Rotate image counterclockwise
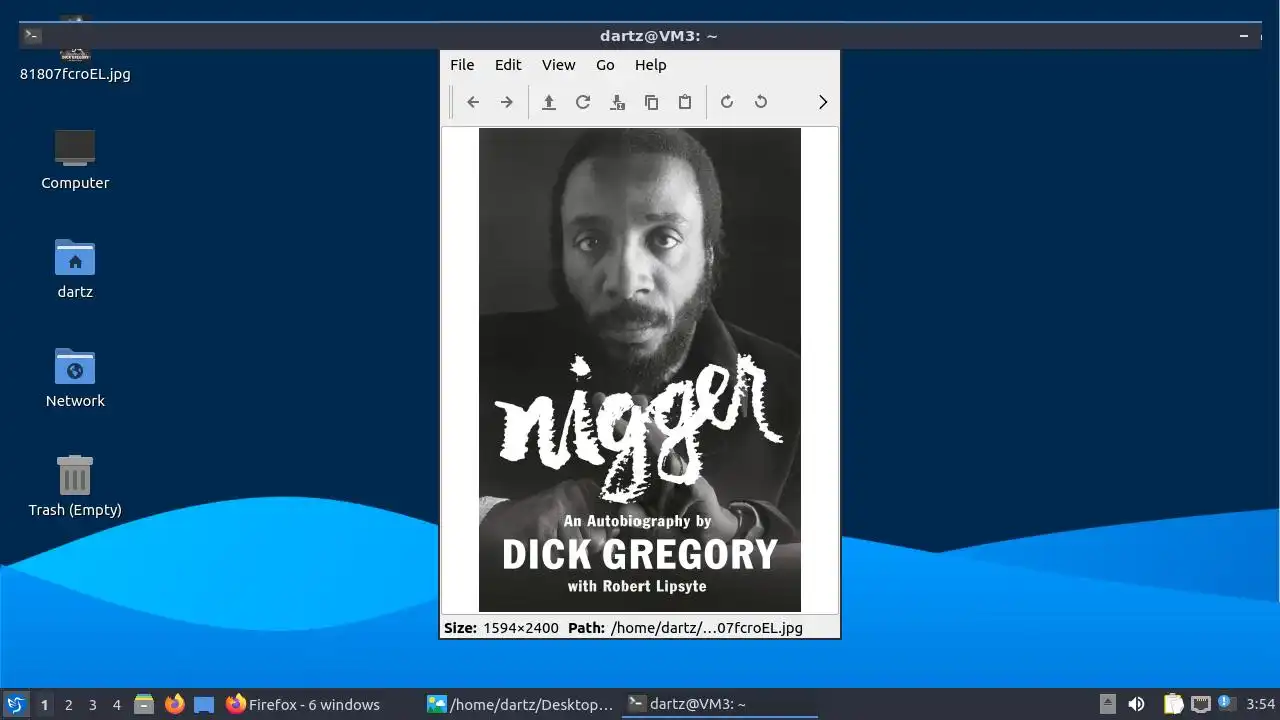This screenshot has height=720, width=1280. (761, 102)
